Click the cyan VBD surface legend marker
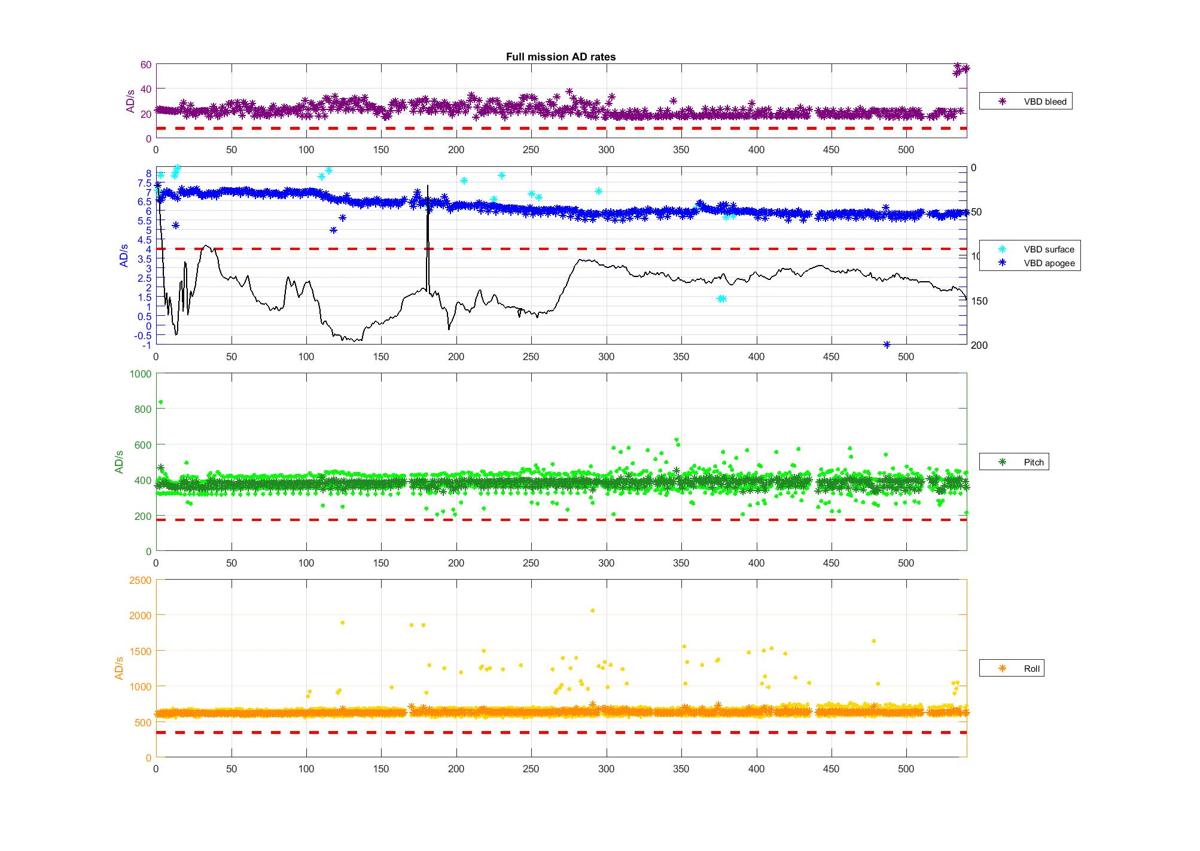Viewport: 1200px width, 851px height. 1003,247
